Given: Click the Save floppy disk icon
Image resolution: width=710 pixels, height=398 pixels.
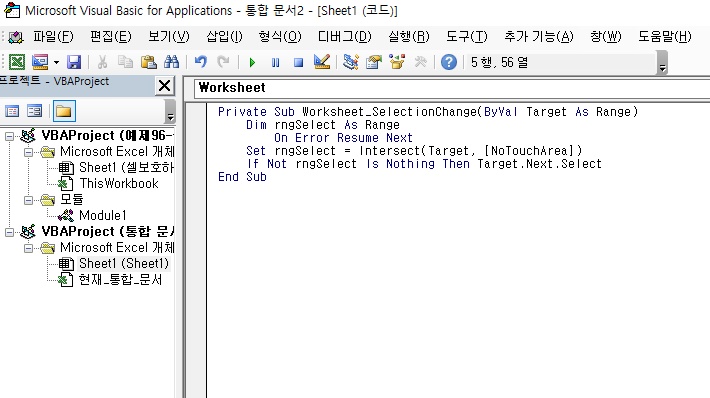Looking at the screenshot, I should point(74,62).
